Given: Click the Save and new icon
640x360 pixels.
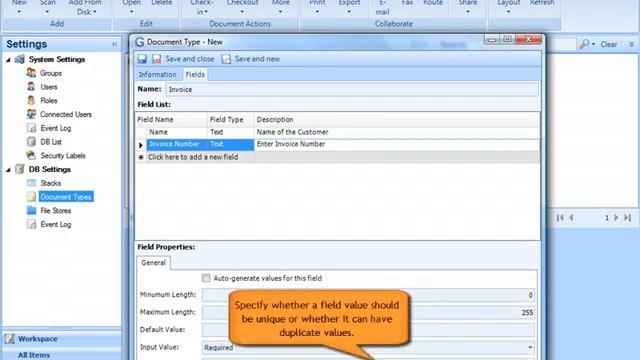Looking at the screenshot, I should (226, 59).
